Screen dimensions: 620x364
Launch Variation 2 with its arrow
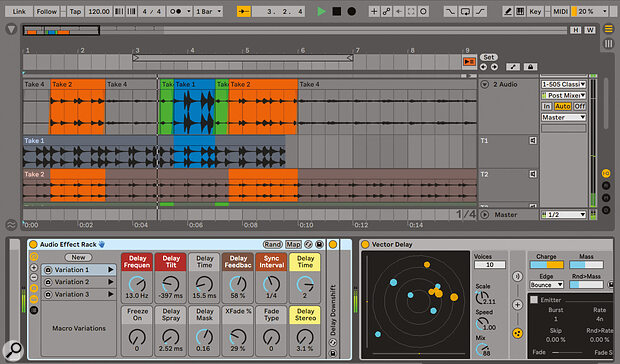(x=110, y=282)
